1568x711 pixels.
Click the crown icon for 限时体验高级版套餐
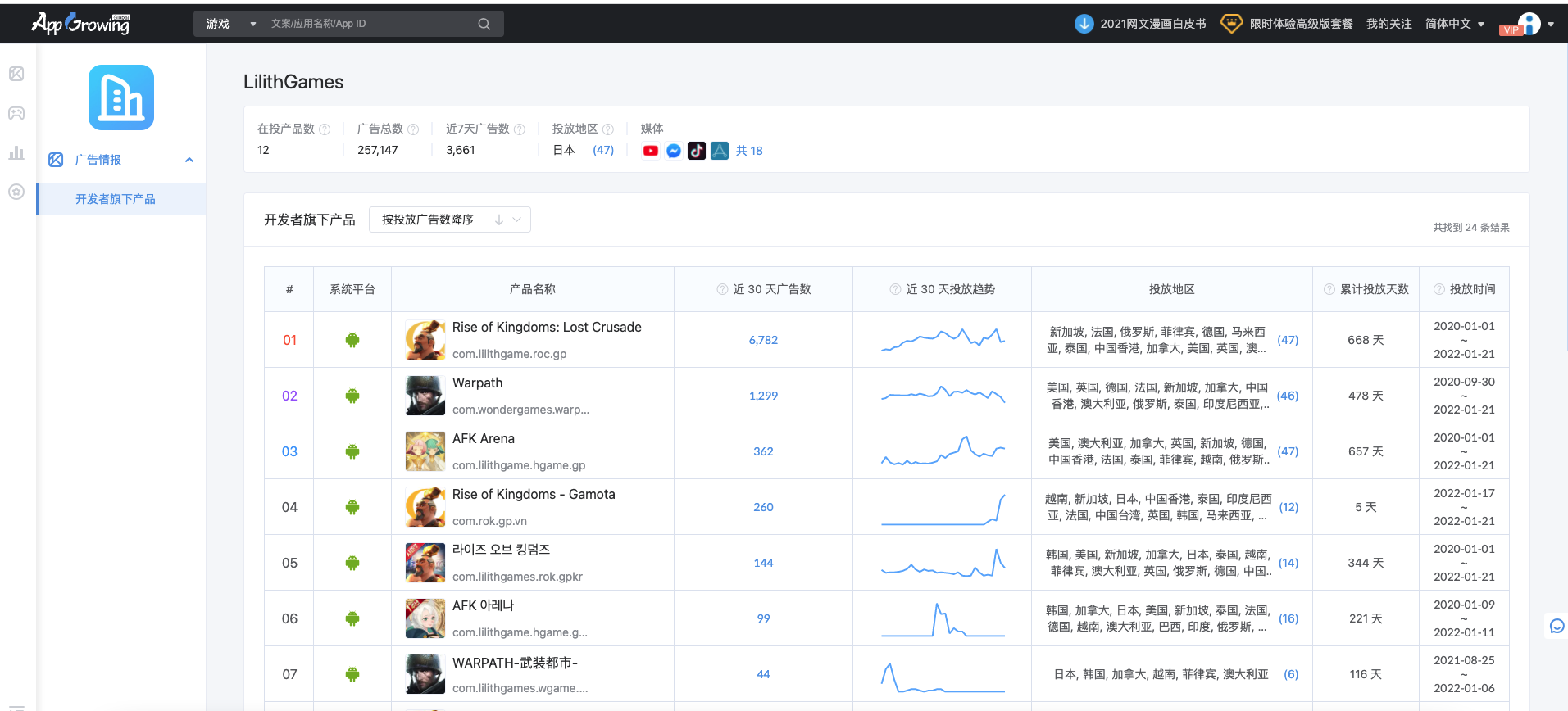[1231, 24]
